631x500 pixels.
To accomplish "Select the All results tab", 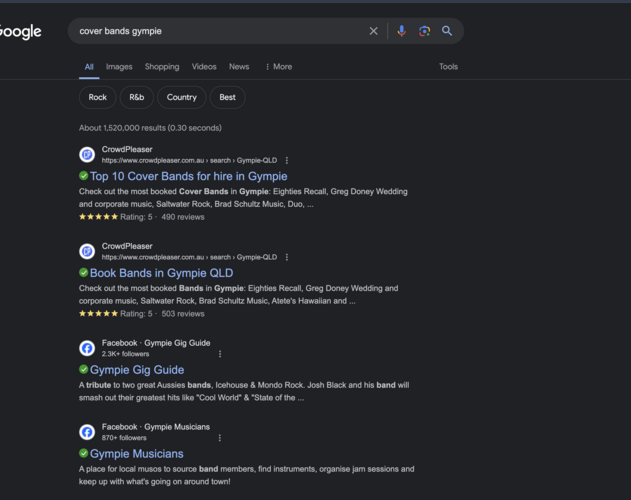I will click(x=89, y=67).
